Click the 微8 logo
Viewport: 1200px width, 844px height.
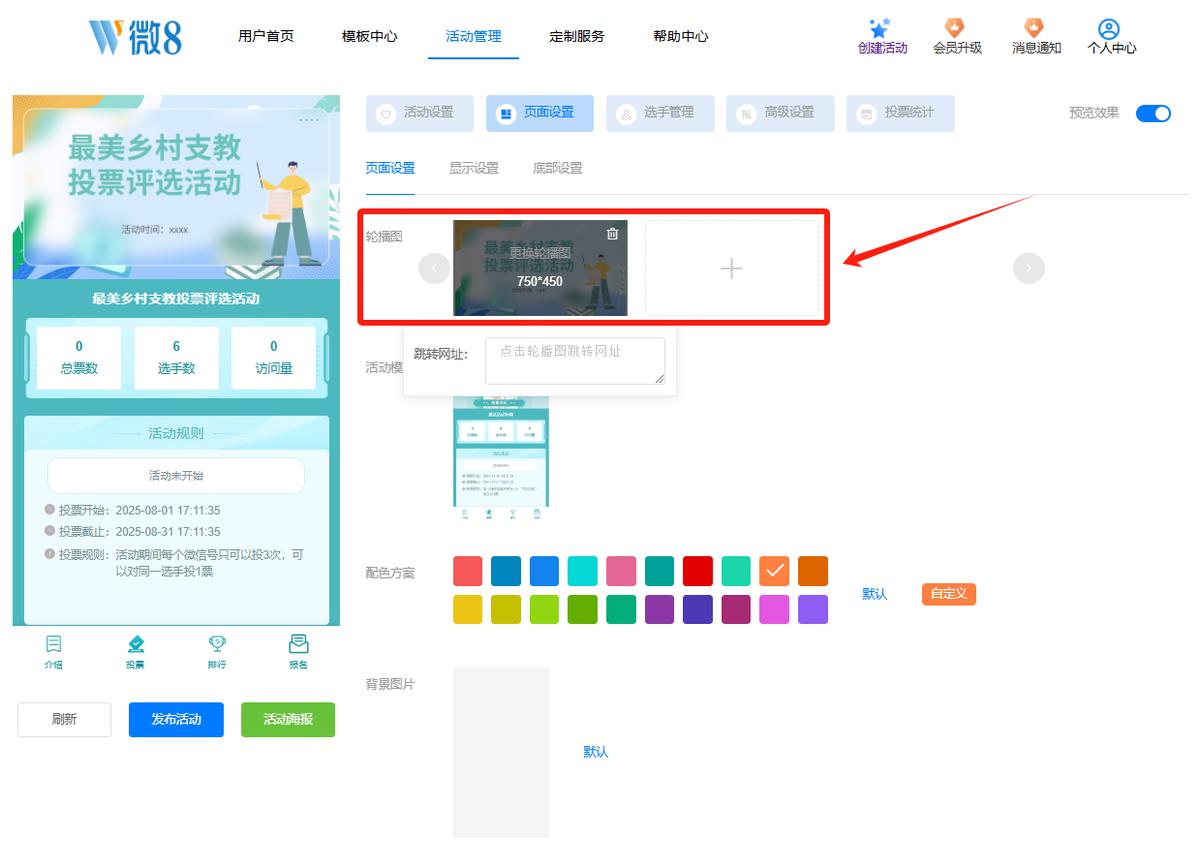[x=135, y=37]
